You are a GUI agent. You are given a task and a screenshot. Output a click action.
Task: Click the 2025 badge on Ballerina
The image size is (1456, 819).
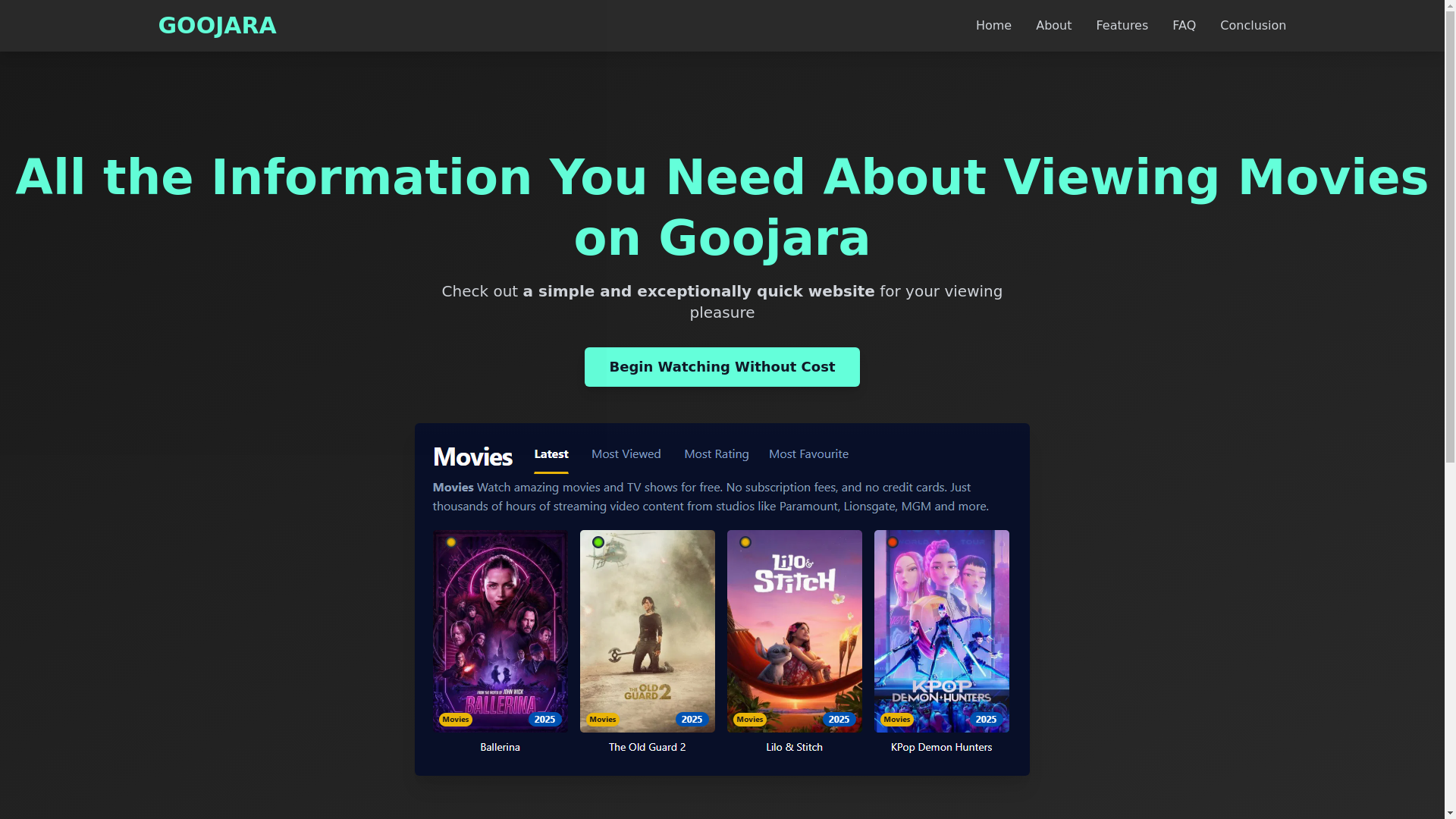coord(545,720)
